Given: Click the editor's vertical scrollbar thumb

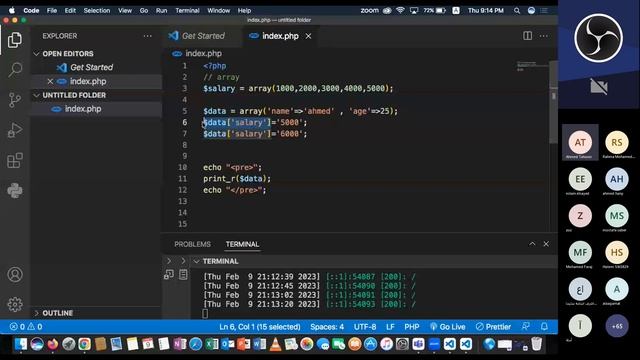Looking at the screenshot, I should tap(553, 102).
